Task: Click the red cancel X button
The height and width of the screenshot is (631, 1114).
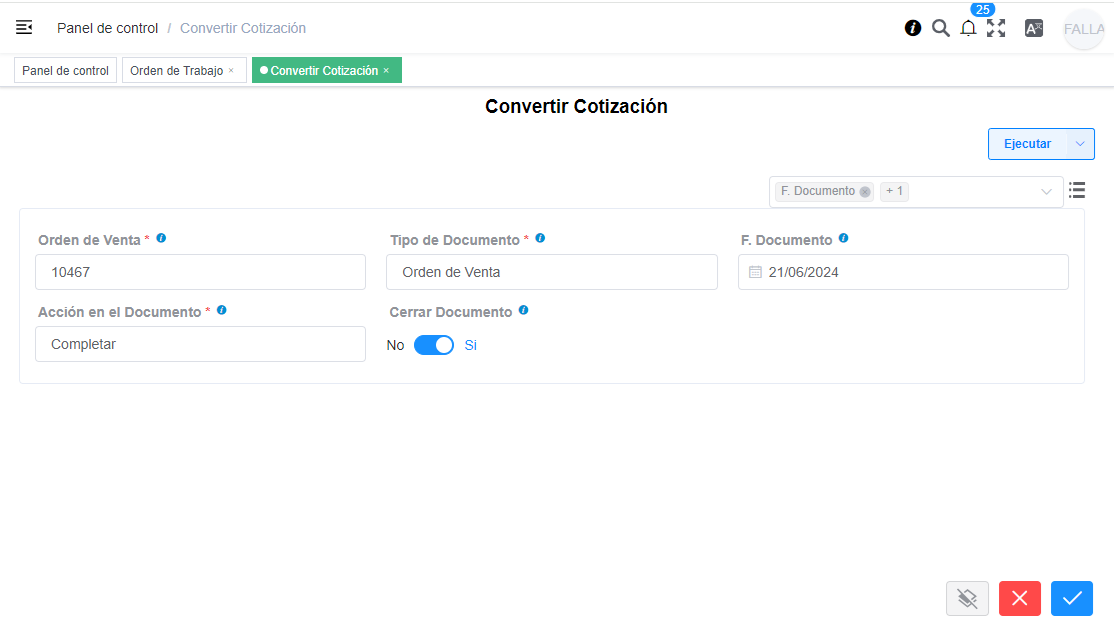Action: point(1019,598)
